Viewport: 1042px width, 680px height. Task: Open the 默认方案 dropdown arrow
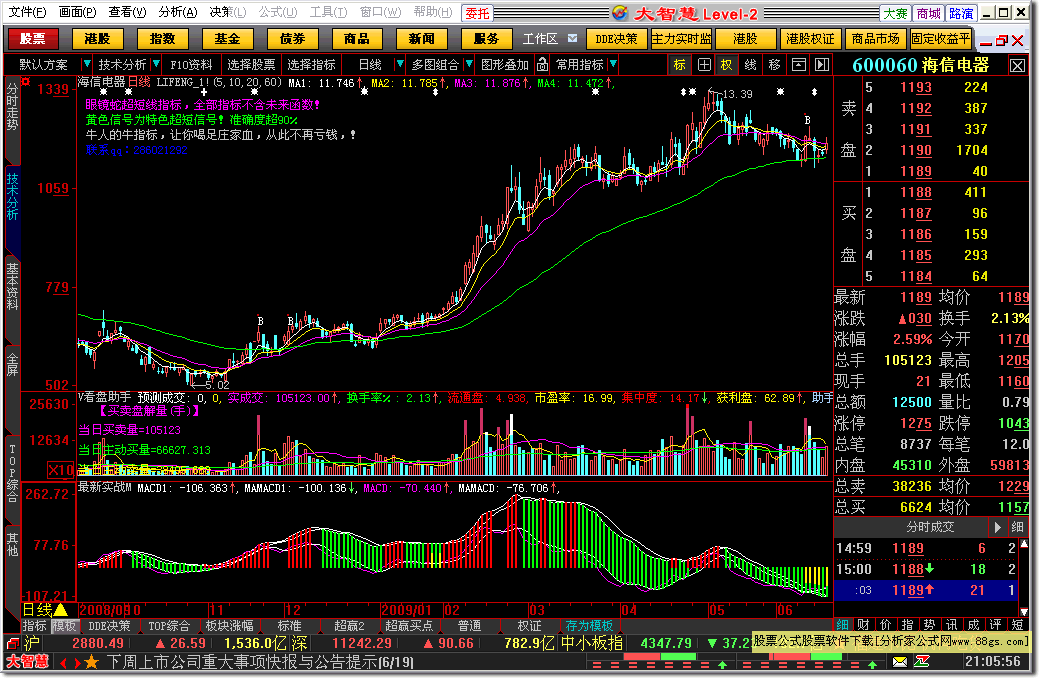(86, 64)
